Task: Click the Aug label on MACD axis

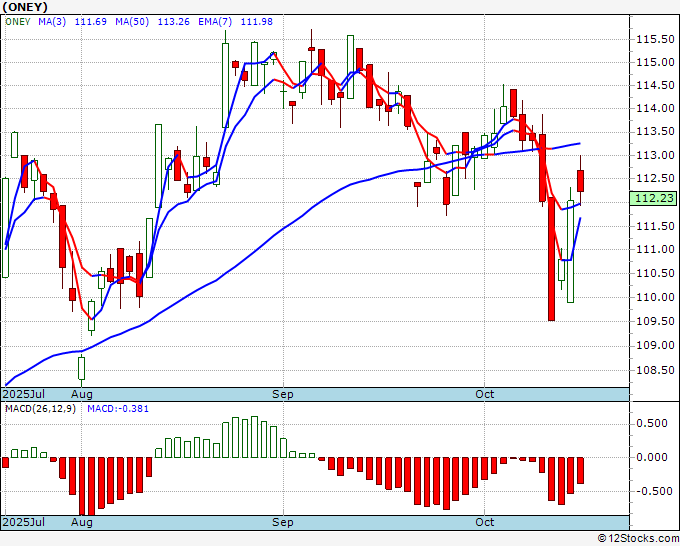Action: [x=82, y=522]
